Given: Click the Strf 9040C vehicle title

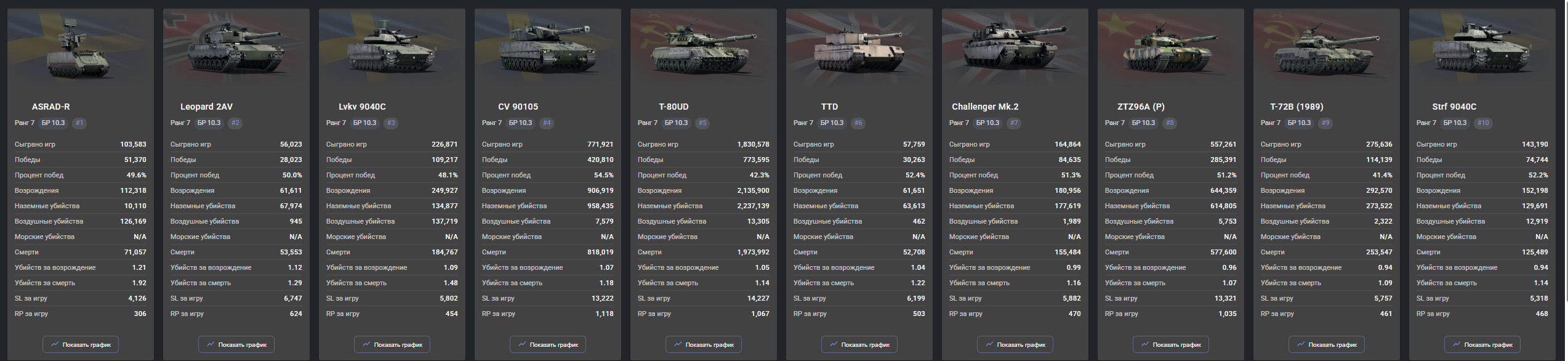Looking at the screenshot, I should 1454,107.
